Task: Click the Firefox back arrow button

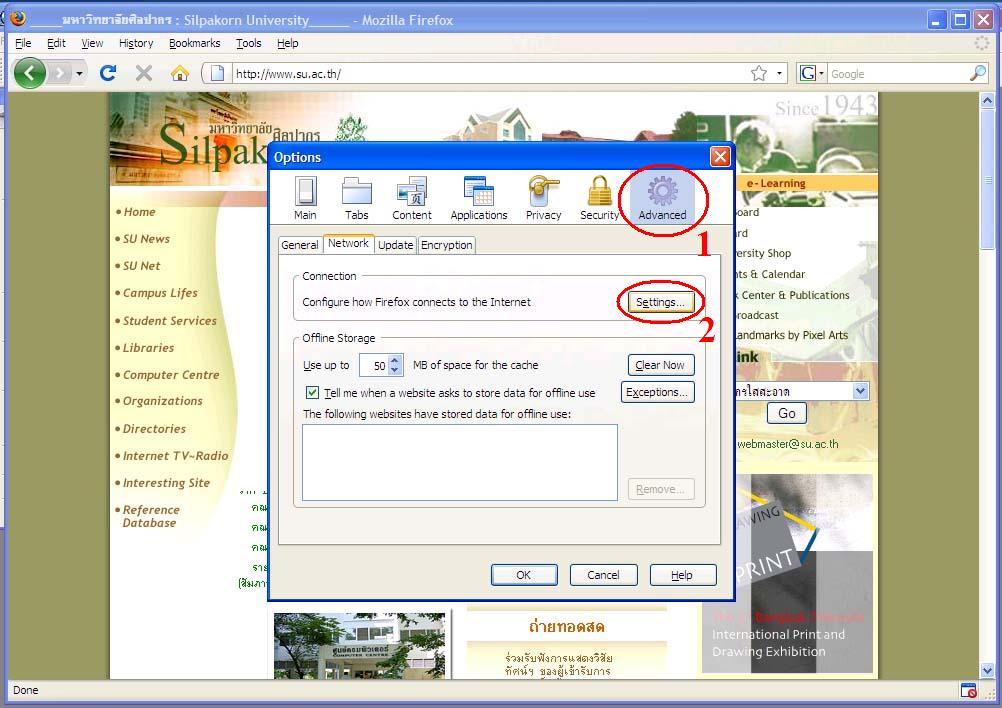Action: [x=29, y=73]
